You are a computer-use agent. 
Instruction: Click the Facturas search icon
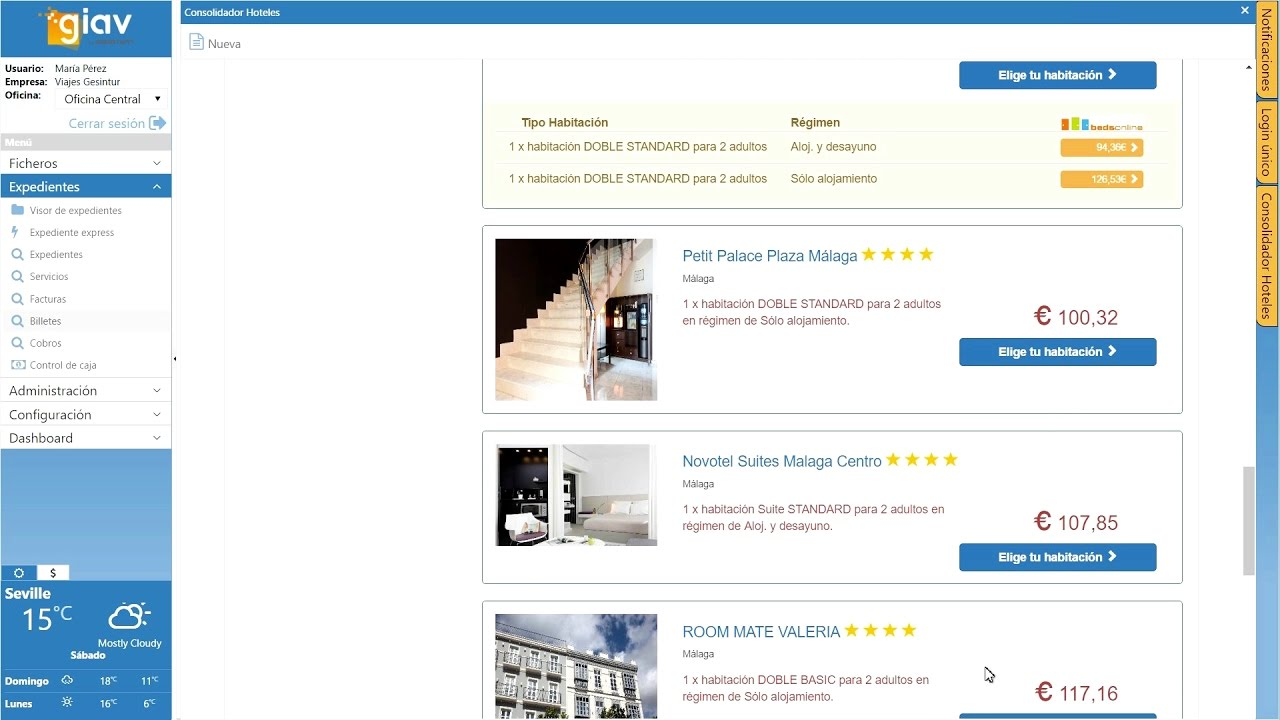point(17,298)
